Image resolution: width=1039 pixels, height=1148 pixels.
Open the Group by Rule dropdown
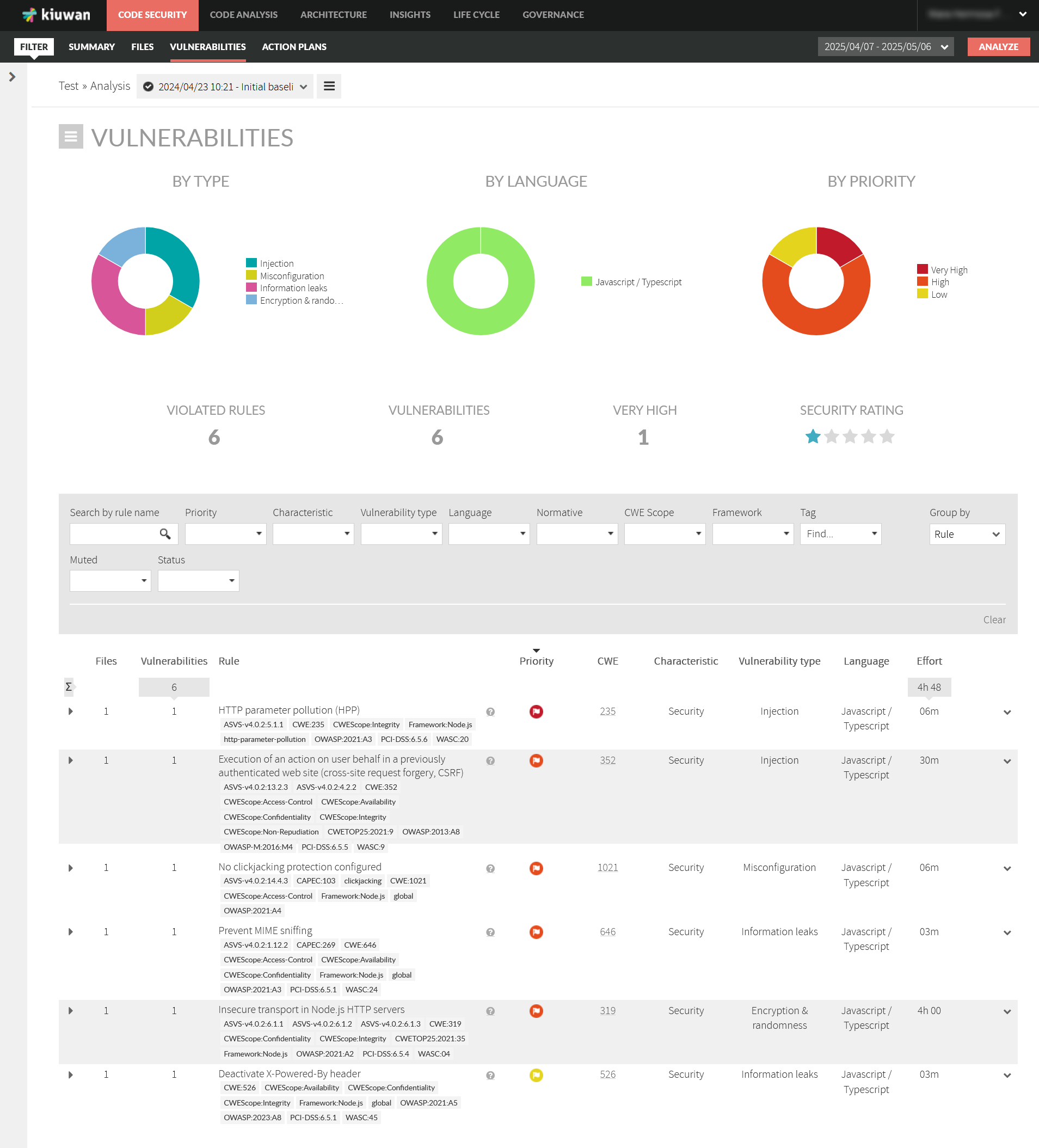click(967, 534)
